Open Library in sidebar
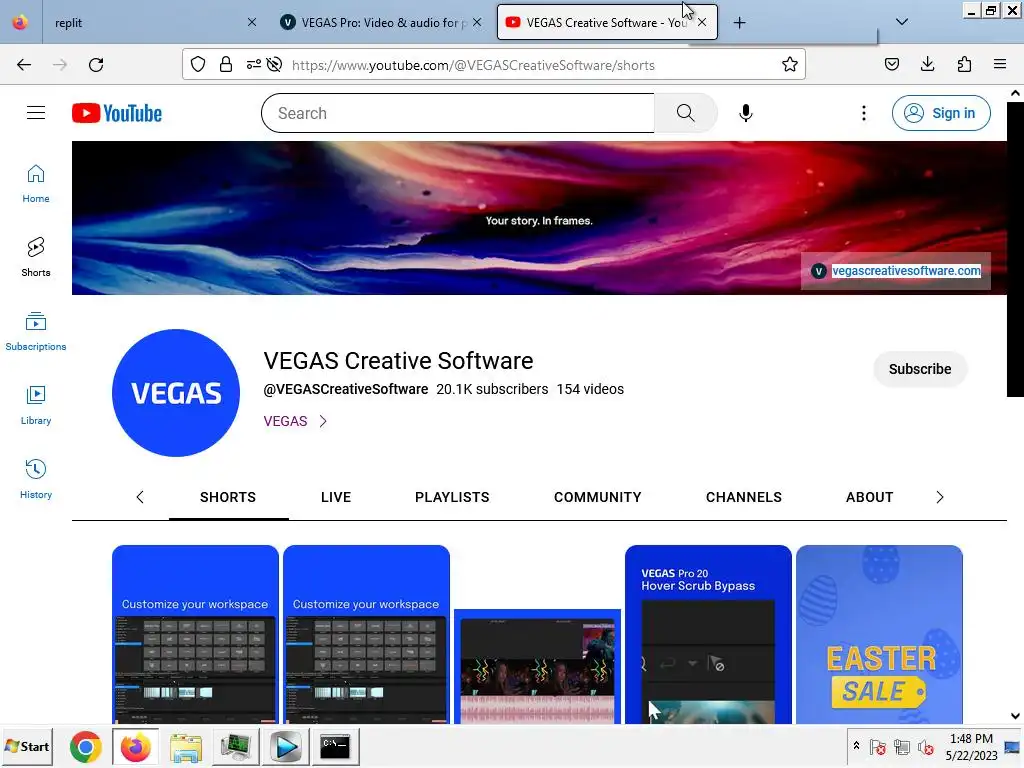Image resolution: width=1024 pixels, height=768 pixels. [x=36, y=406]
